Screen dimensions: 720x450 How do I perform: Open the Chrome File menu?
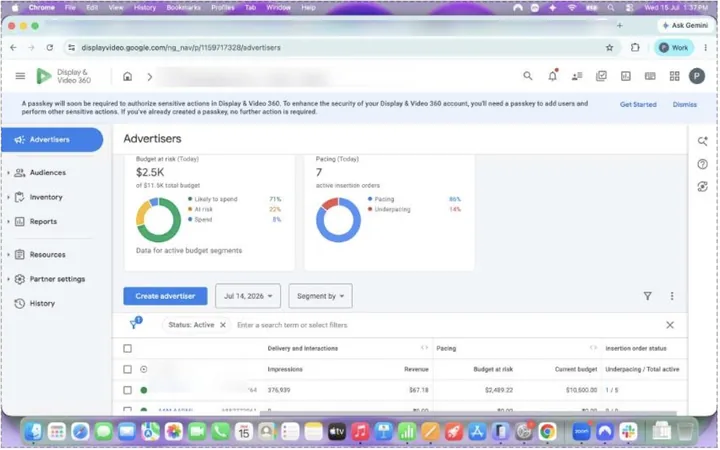click(x=70, y=7)
